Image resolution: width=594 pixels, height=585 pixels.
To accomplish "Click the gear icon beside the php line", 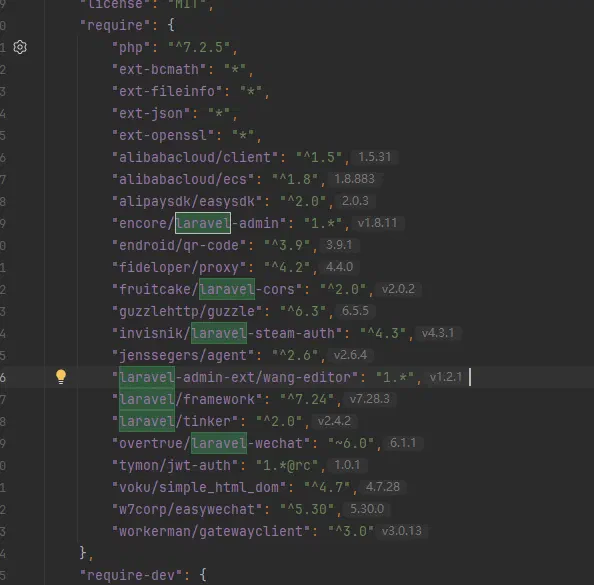I will (20, 47).
